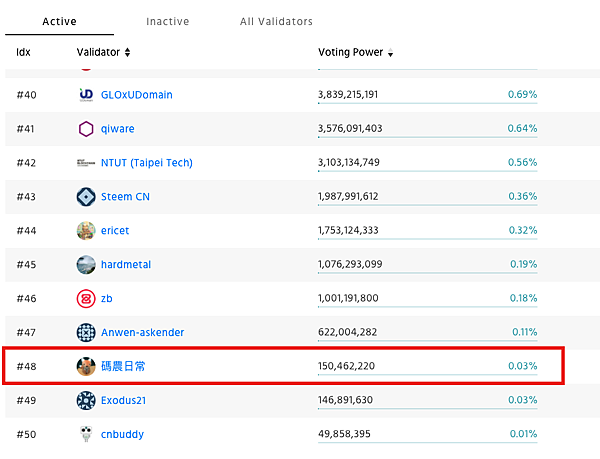Click the Exodus21 patterned avatar

86,400
